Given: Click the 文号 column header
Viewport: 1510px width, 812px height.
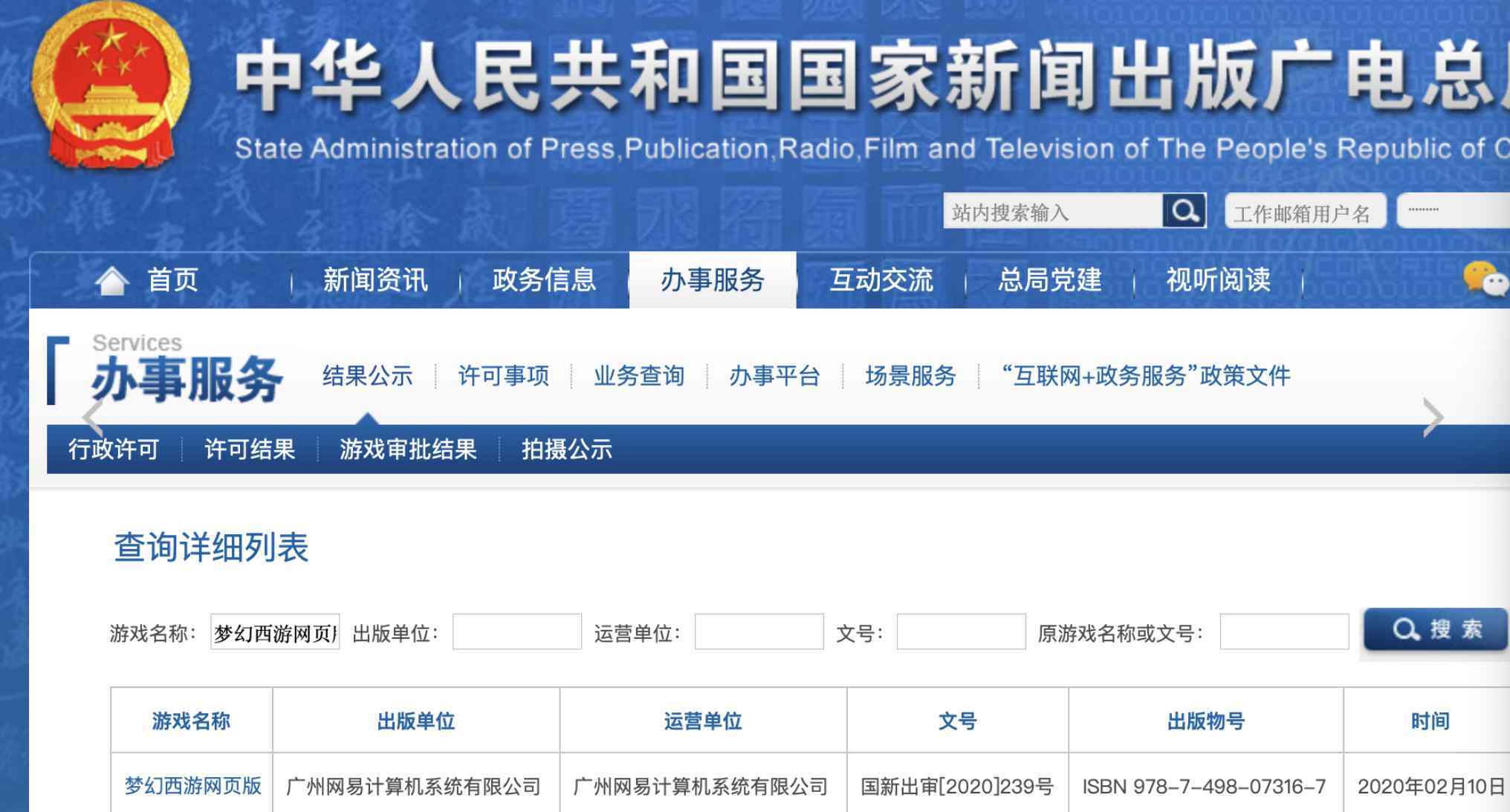Looking at the screenshot, I should point(957,721).
